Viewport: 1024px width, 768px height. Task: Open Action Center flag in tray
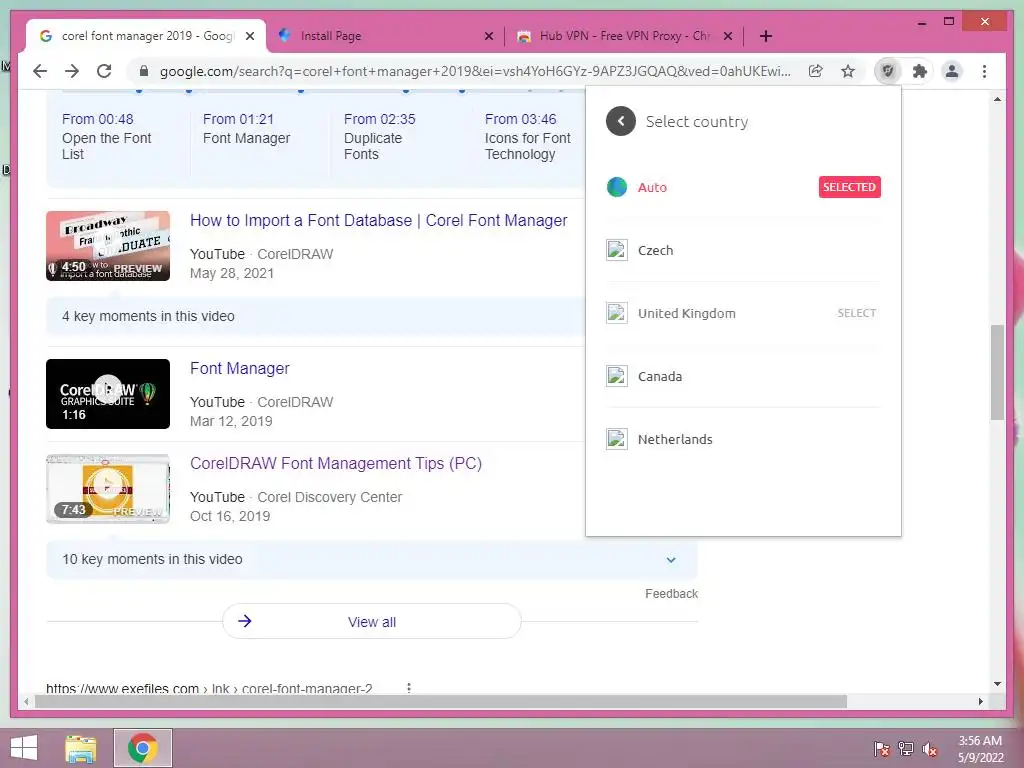pos(882,748)
